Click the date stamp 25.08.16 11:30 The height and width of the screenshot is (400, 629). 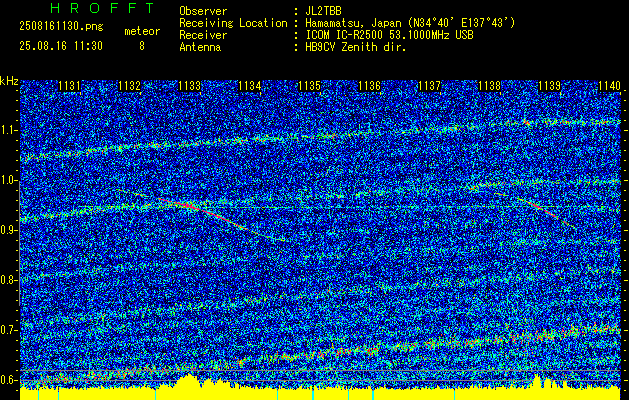click(x=61, y=46)
